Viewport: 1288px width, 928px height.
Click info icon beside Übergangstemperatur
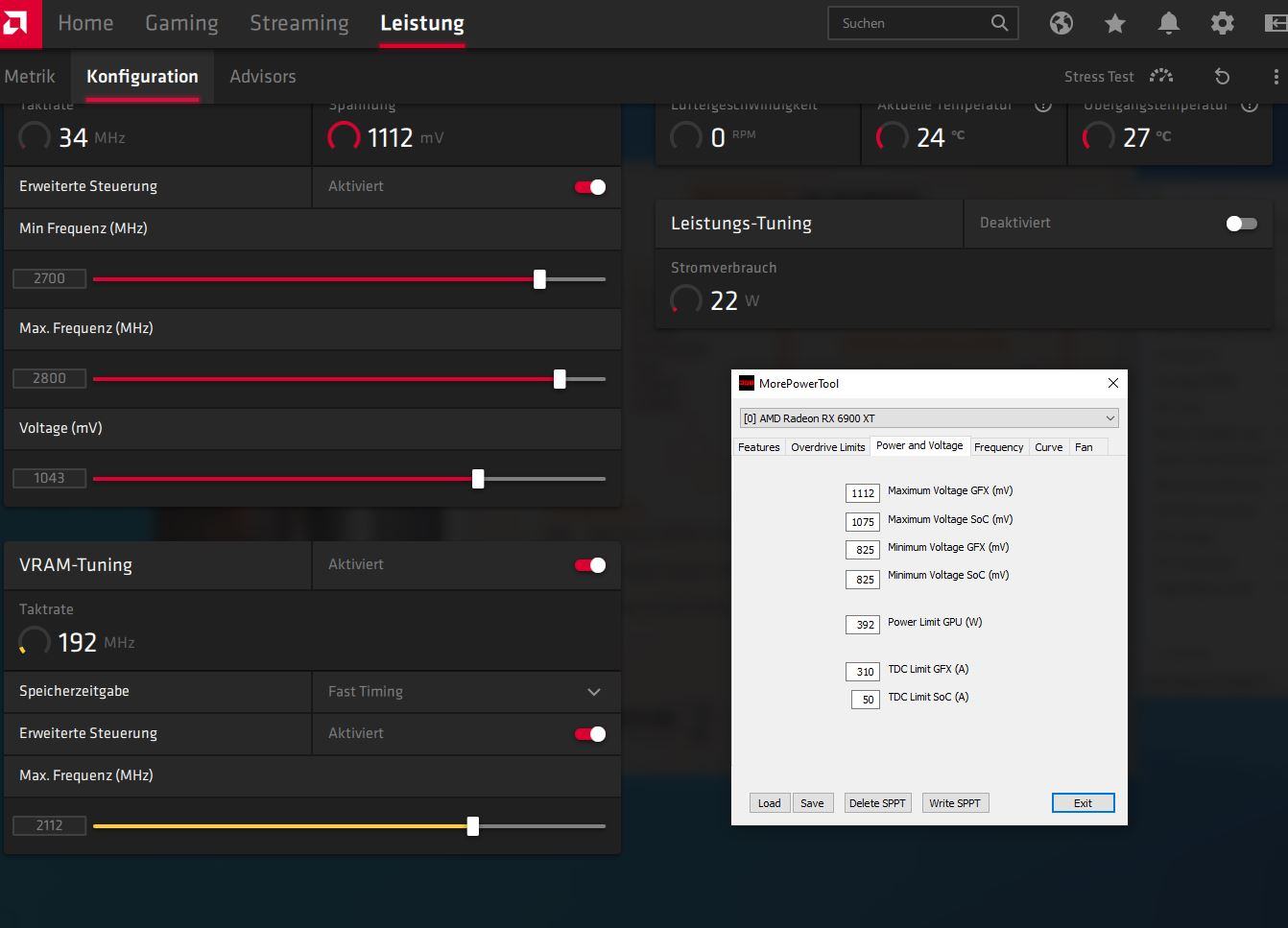tap(1250, 106)
